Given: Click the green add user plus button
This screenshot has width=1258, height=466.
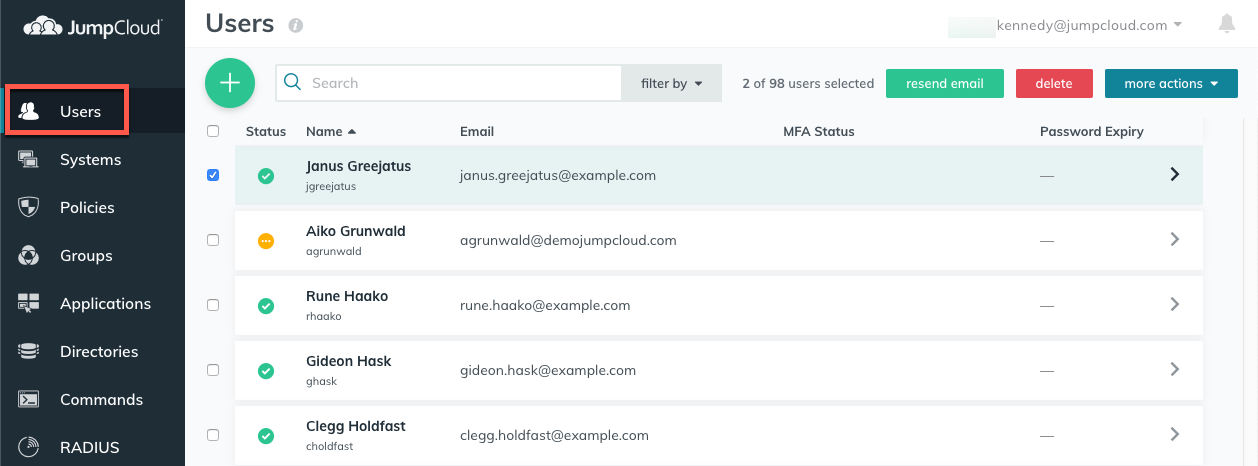Looking at the screenshot, I should coord(230,83).
